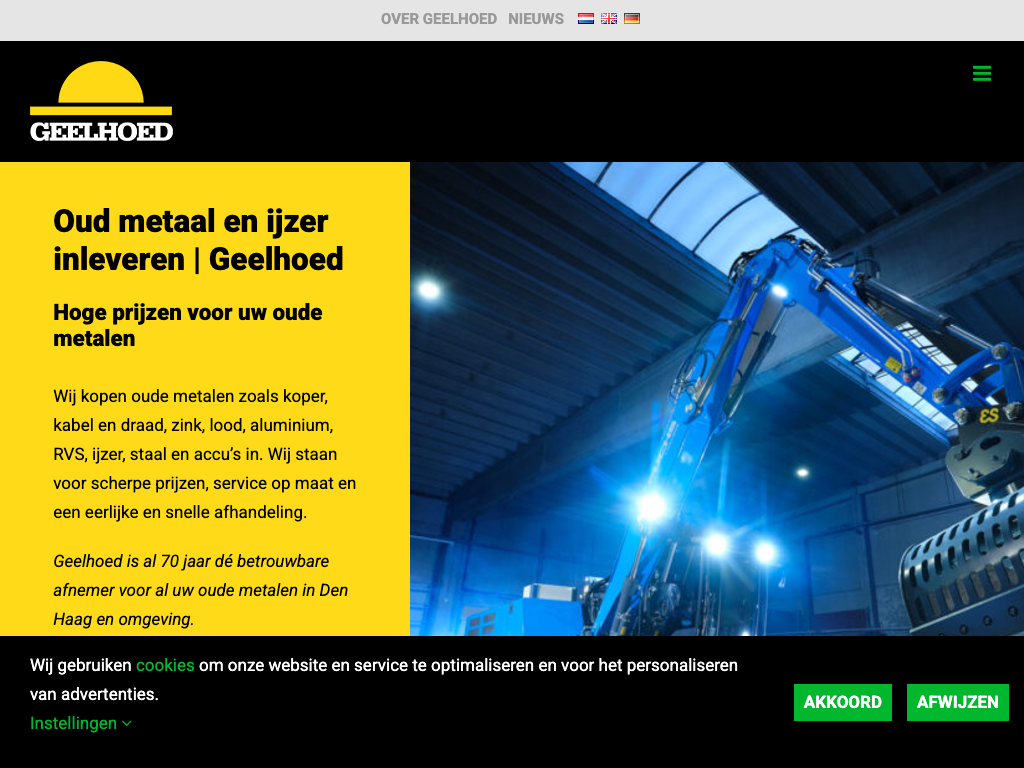
Task: Click the cookie notice text 'Wij gebruiken'
Action: [x=82, y=665]
